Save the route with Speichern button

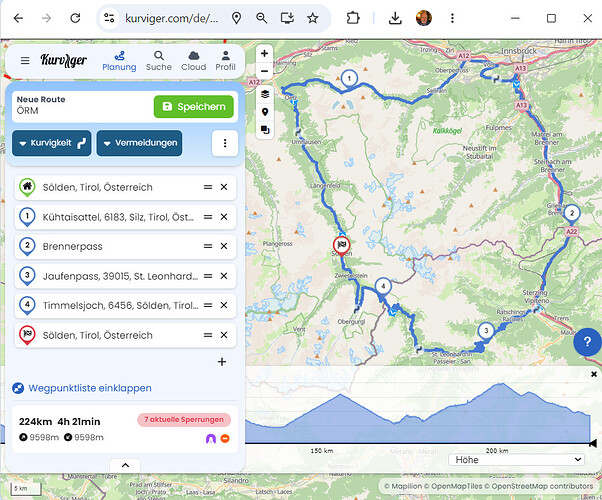194,106
